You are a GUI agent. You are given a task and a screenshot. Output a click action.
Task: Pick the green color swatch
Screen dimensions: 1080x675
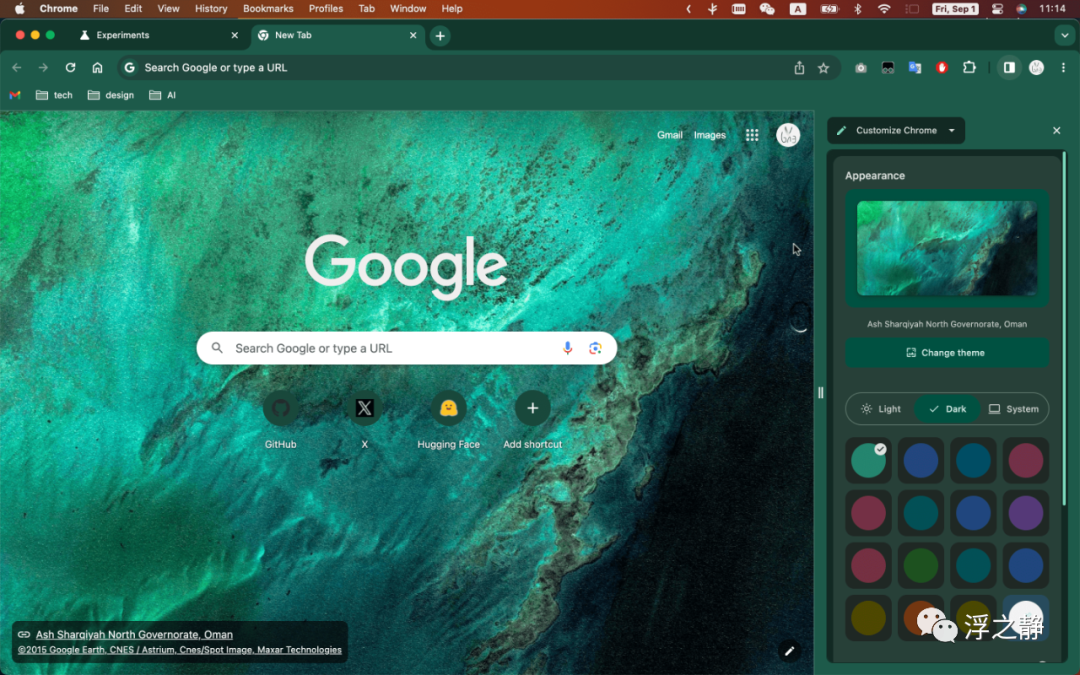pyautogui.click(x=921, y=565)
